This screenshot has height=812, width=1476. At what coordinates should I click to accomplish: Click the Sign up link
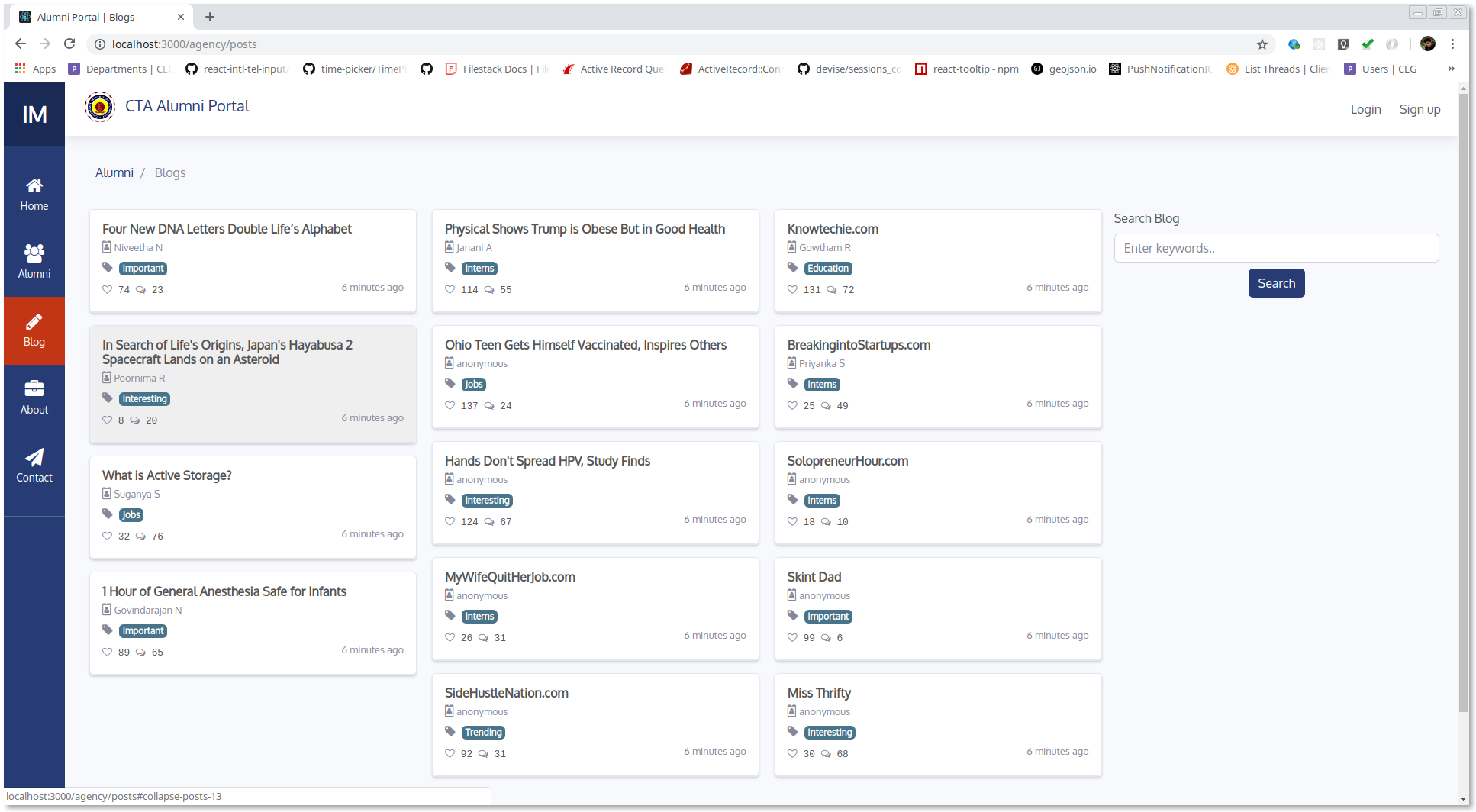[1420, 109]
